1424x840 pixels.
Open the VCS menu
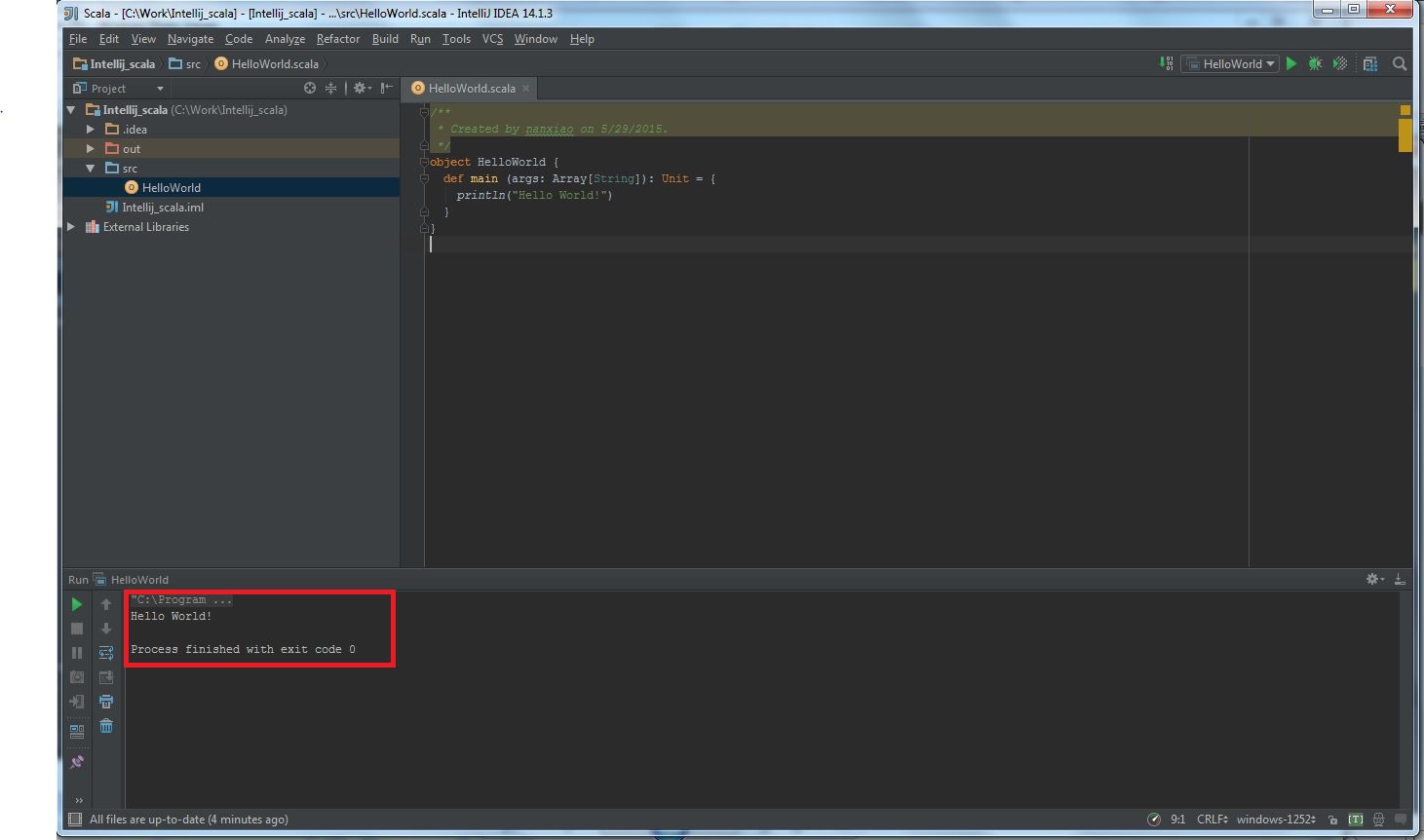492,39
